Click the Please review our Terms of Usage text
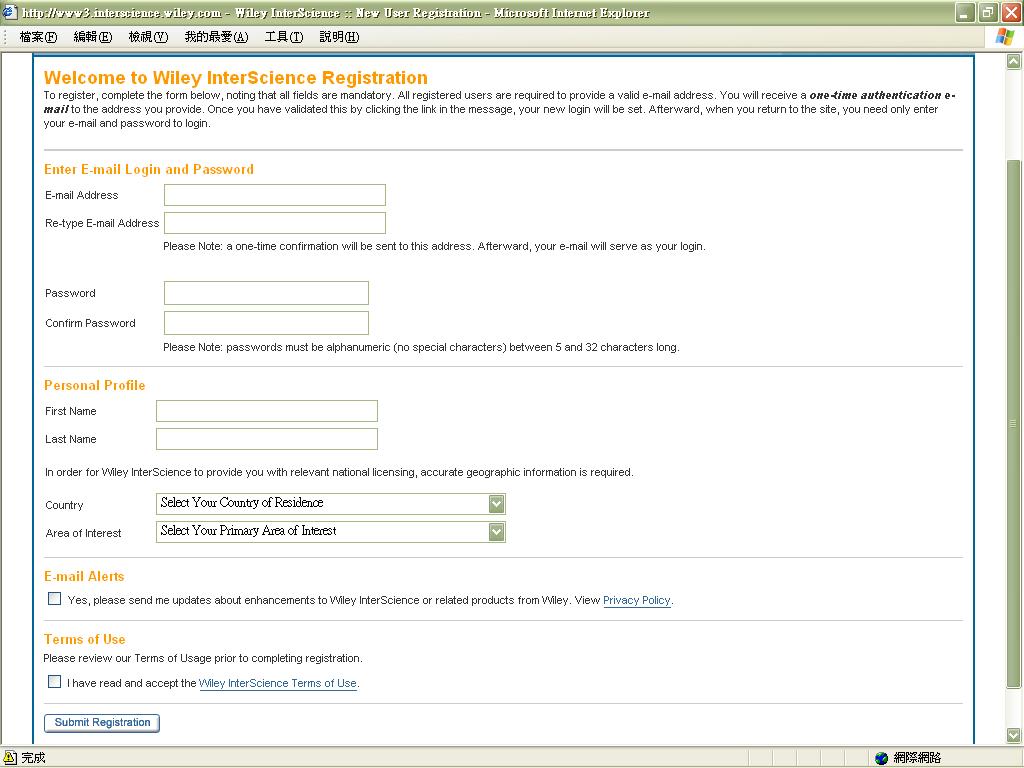The image size is (1024, 768). (203, 658)
